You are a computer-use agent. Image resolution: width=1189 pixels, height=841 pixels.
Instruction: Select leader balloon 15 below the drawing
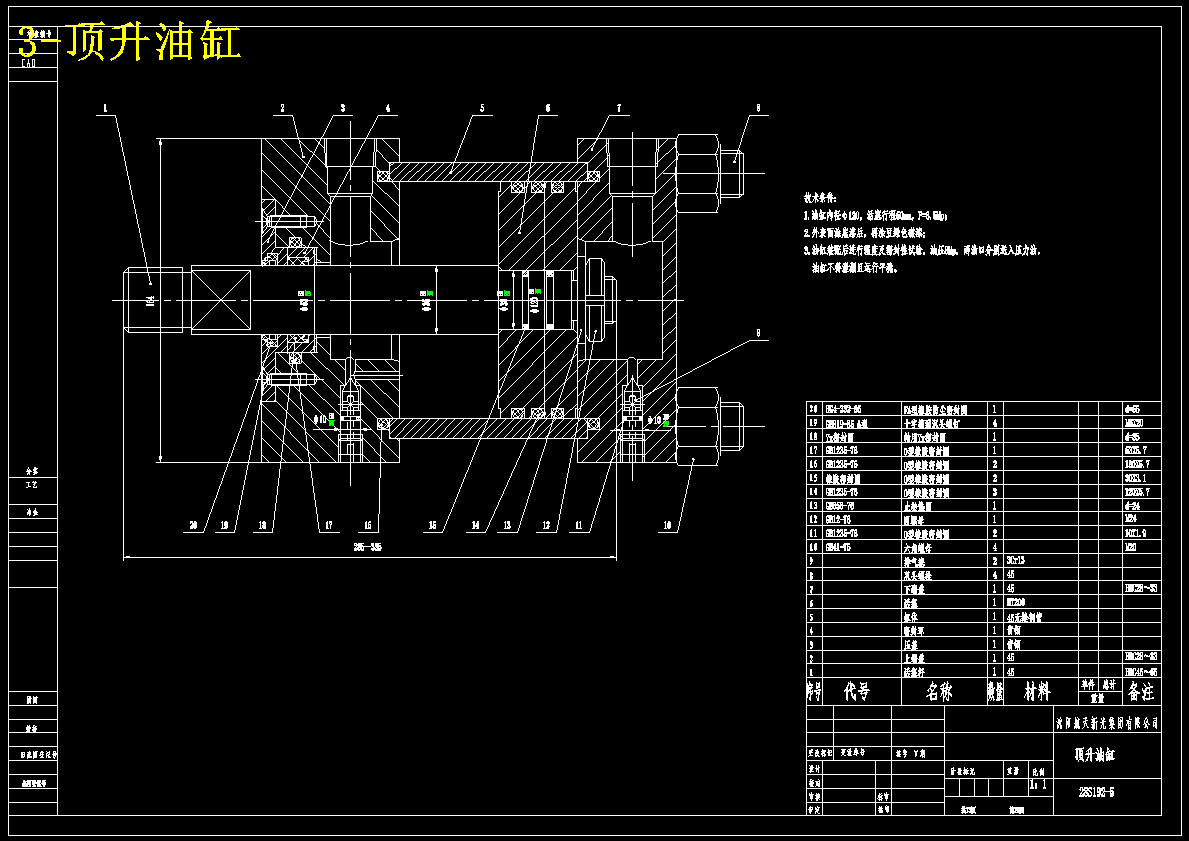tap(433, 526)
